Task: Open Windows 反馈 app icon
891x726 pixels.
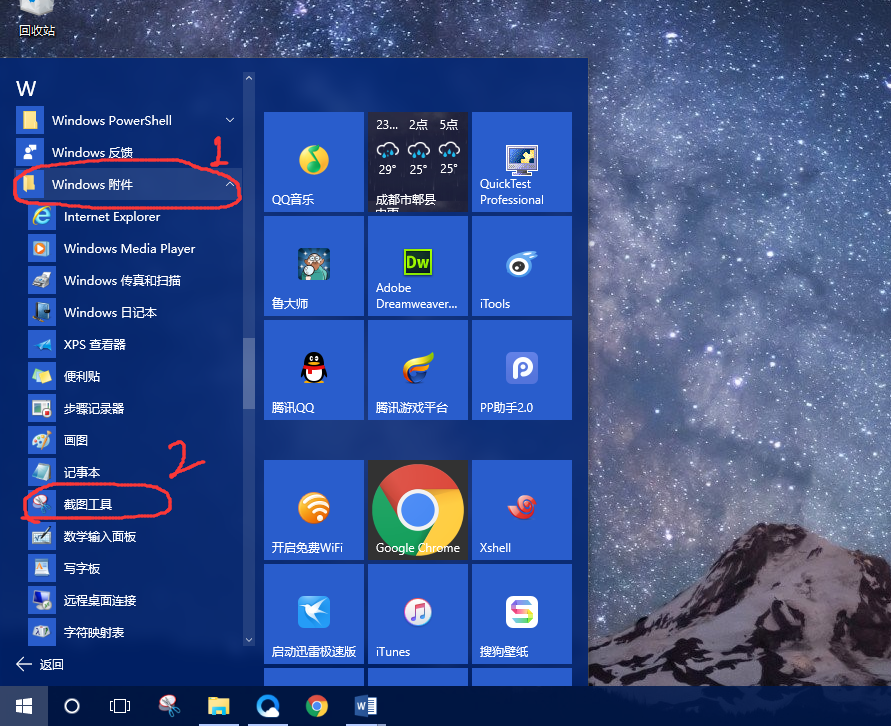Action: [30, 152]
